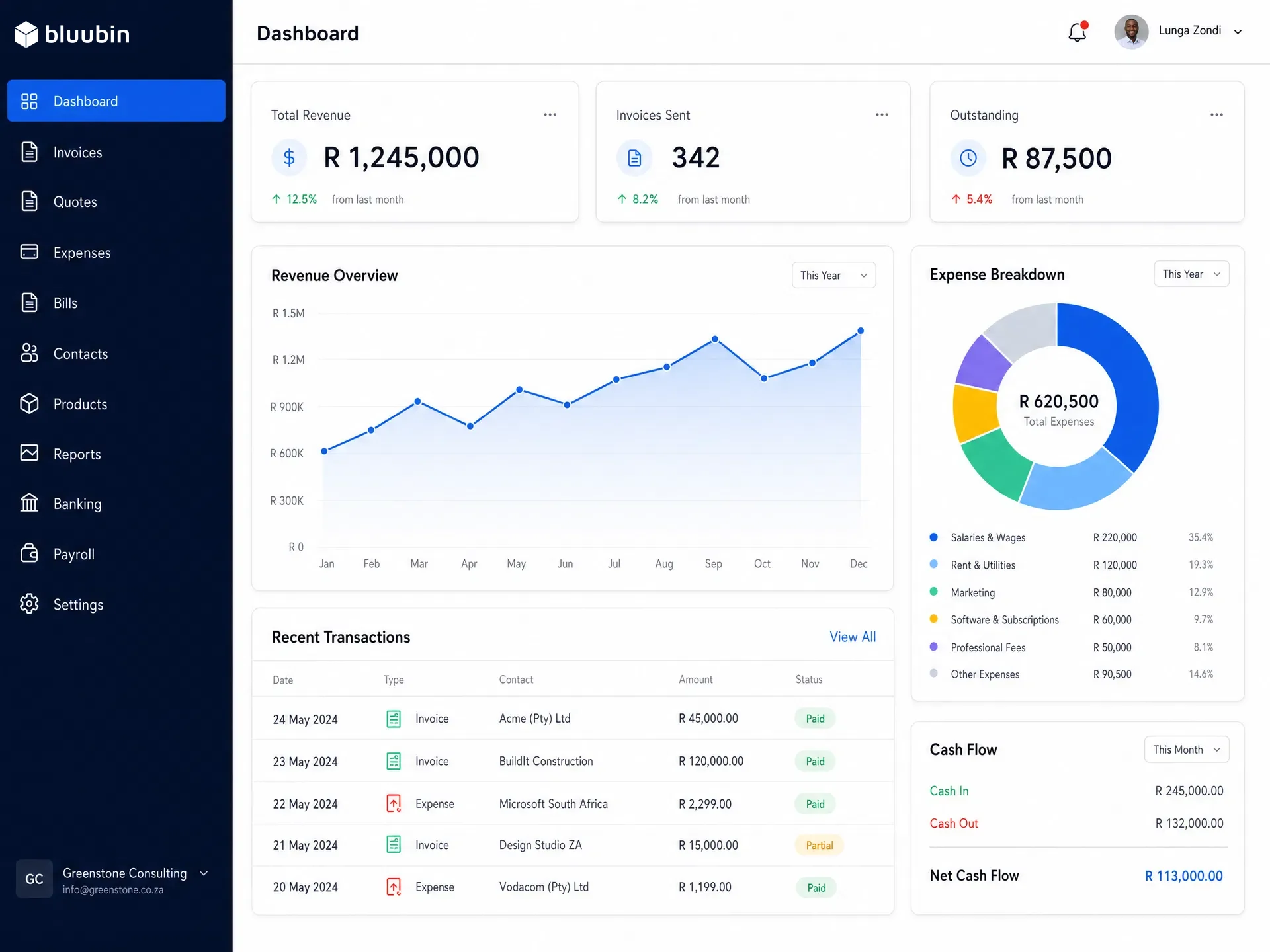The width and height of the screenshot is (1270, 952).
Task: Click Software & Subscriptions yellow legend dot
Action: [x=933, y=619]
